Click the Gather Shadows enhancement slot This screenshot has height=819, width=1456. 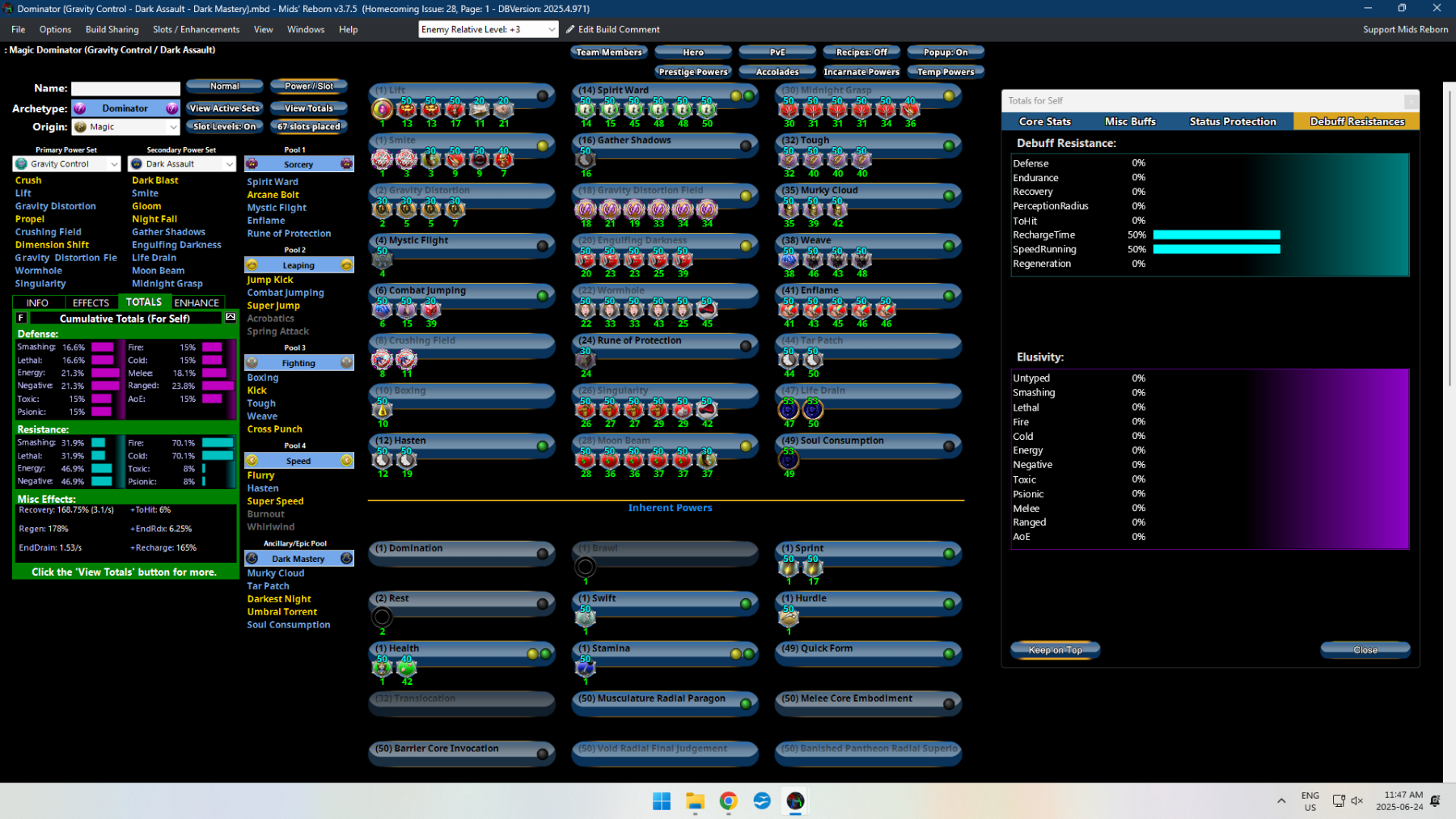tap(586, 158)
